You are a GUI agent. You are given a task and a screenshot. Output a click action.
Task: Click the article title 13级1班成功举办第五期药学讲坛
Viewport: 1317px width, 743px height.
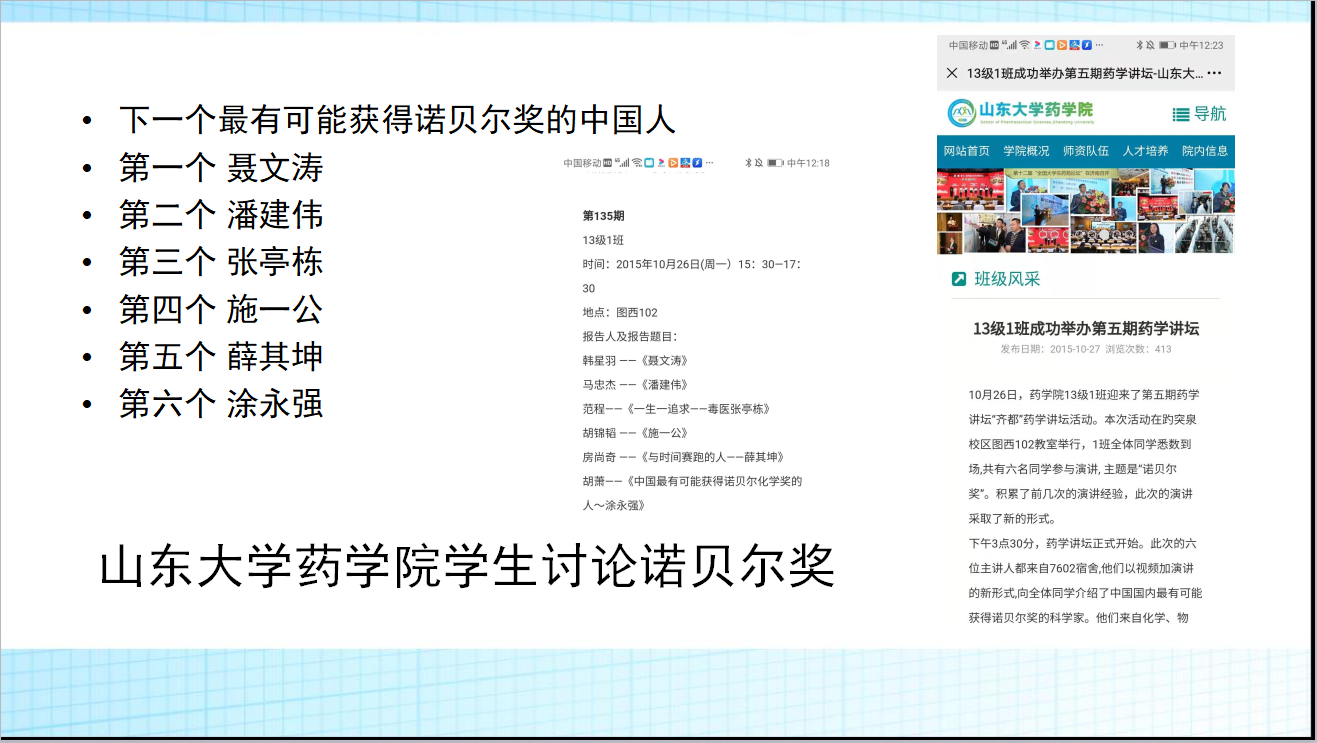(x=1085, y=328)
